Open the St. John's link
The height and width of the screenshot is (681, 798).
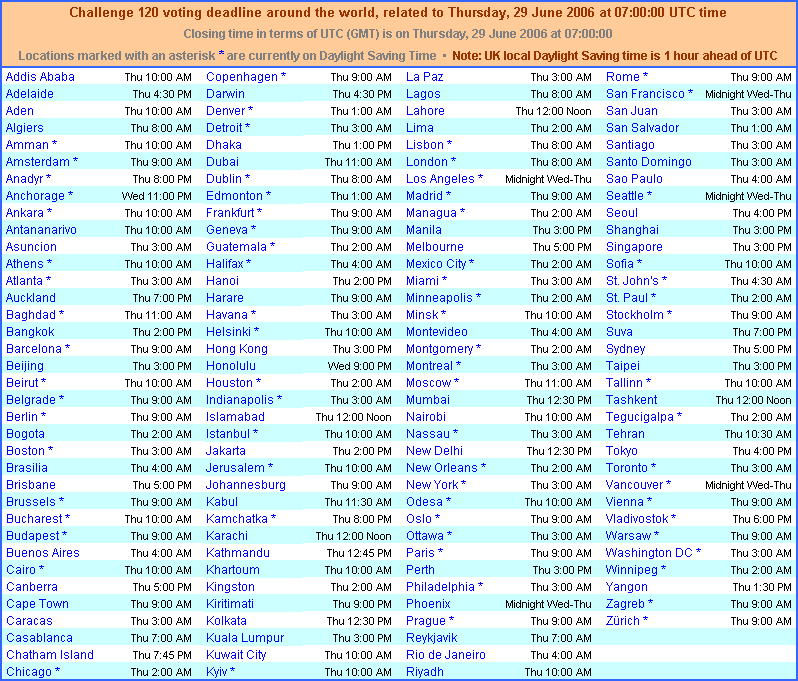[x=632, y=281]
